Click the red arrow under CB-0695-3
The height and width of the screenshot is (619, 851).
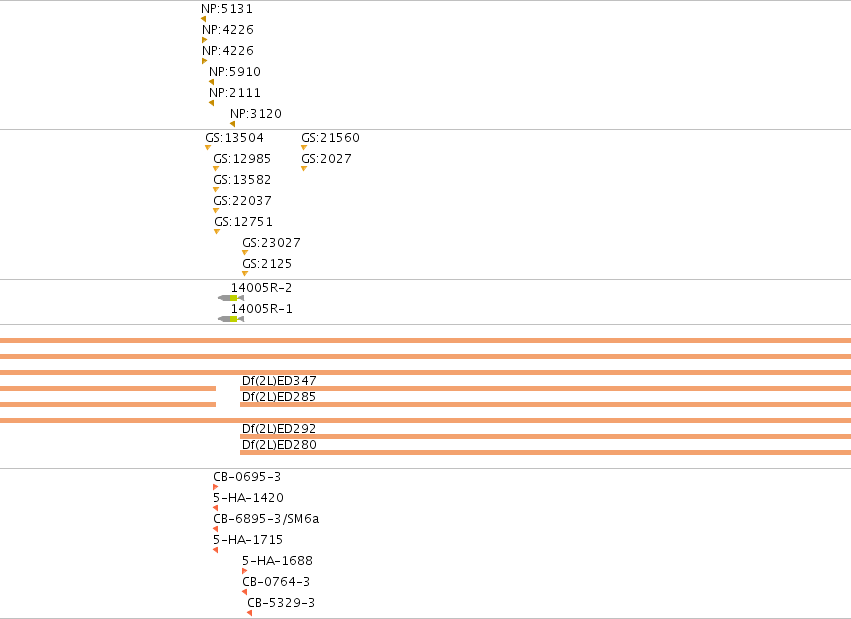[x=215, y=487]
